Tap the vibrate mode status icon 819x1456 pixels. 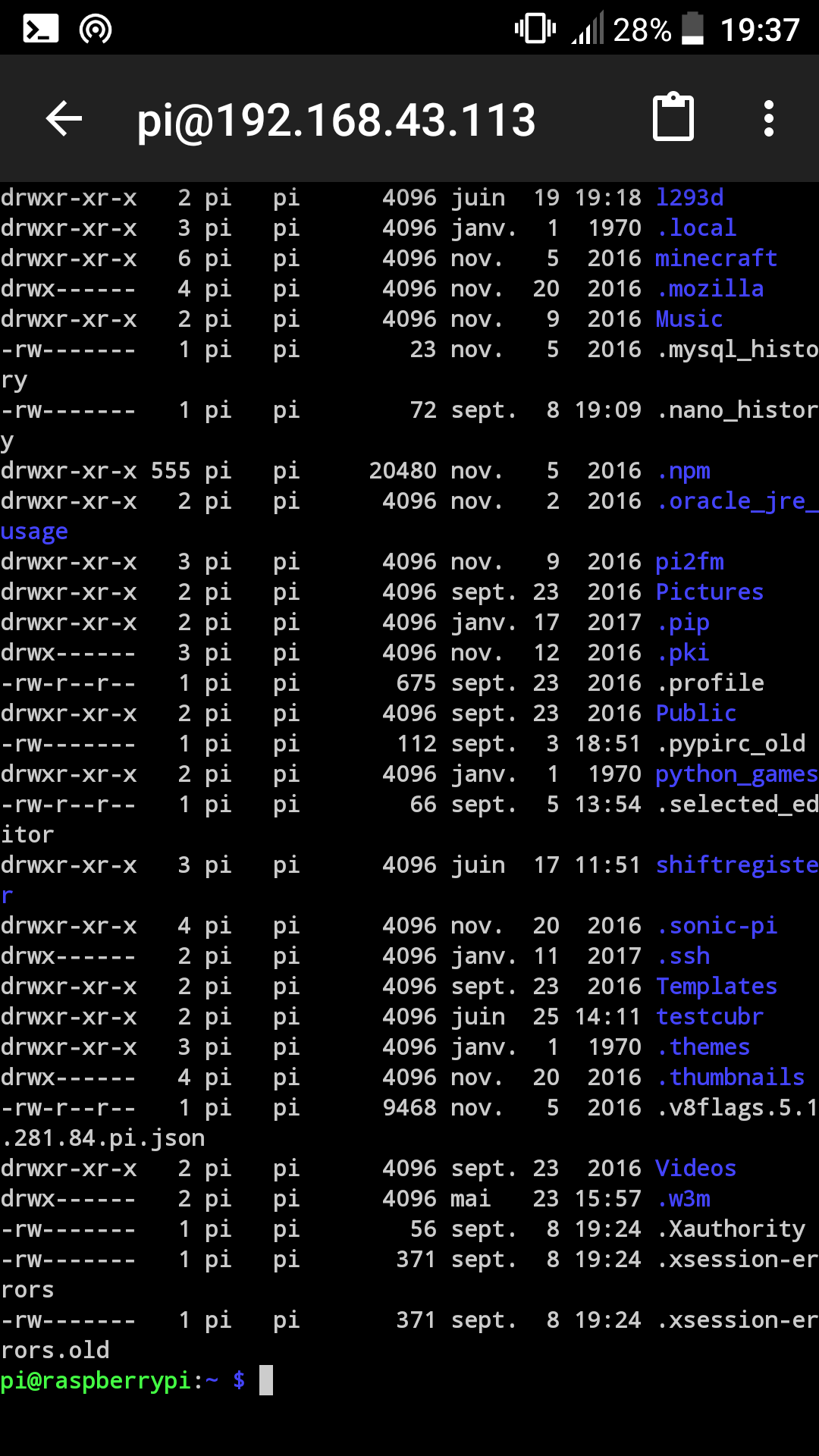[x=535, y=29]
